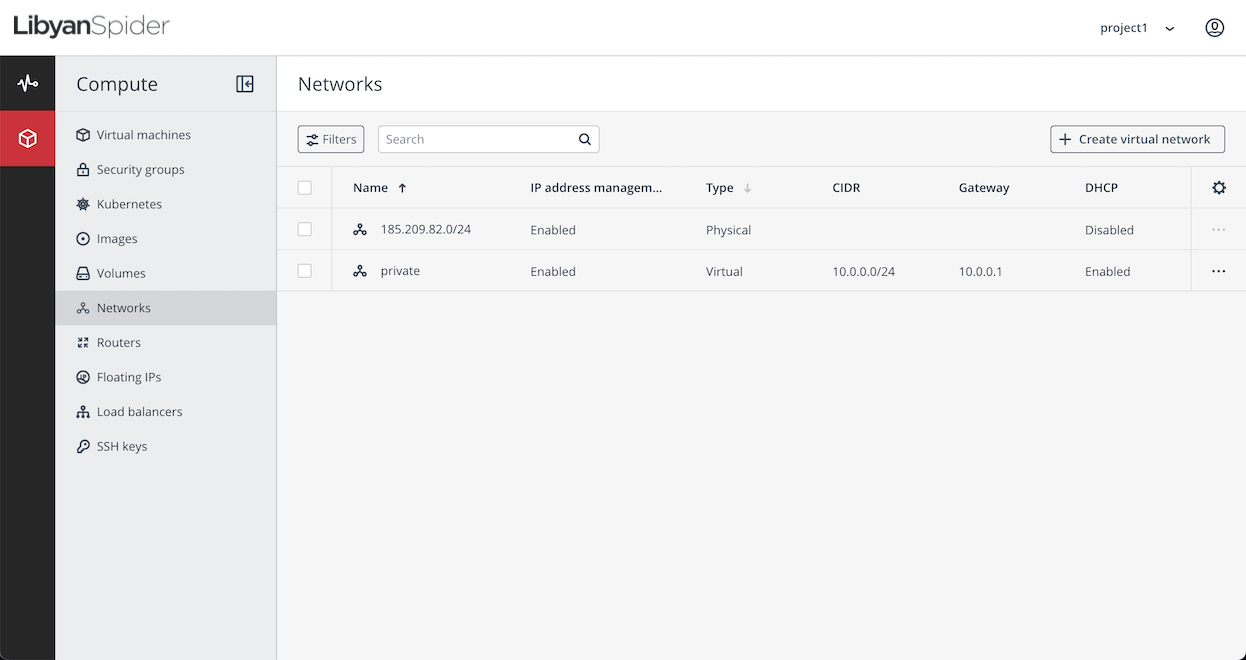Go to the Floating IPs page
The height and width of the screenshot is (660, 1246).
click(x=128, y=377)
